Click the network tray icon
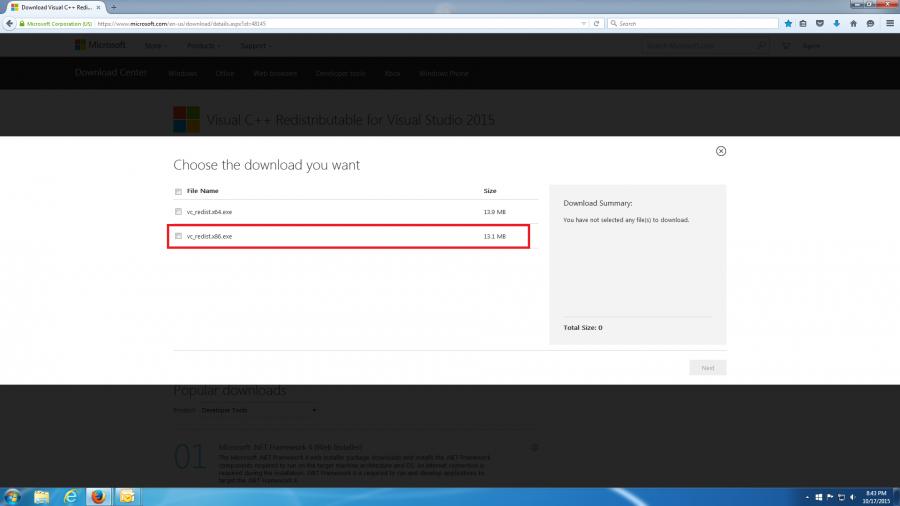The image size is (900, 506). (841, 497)
